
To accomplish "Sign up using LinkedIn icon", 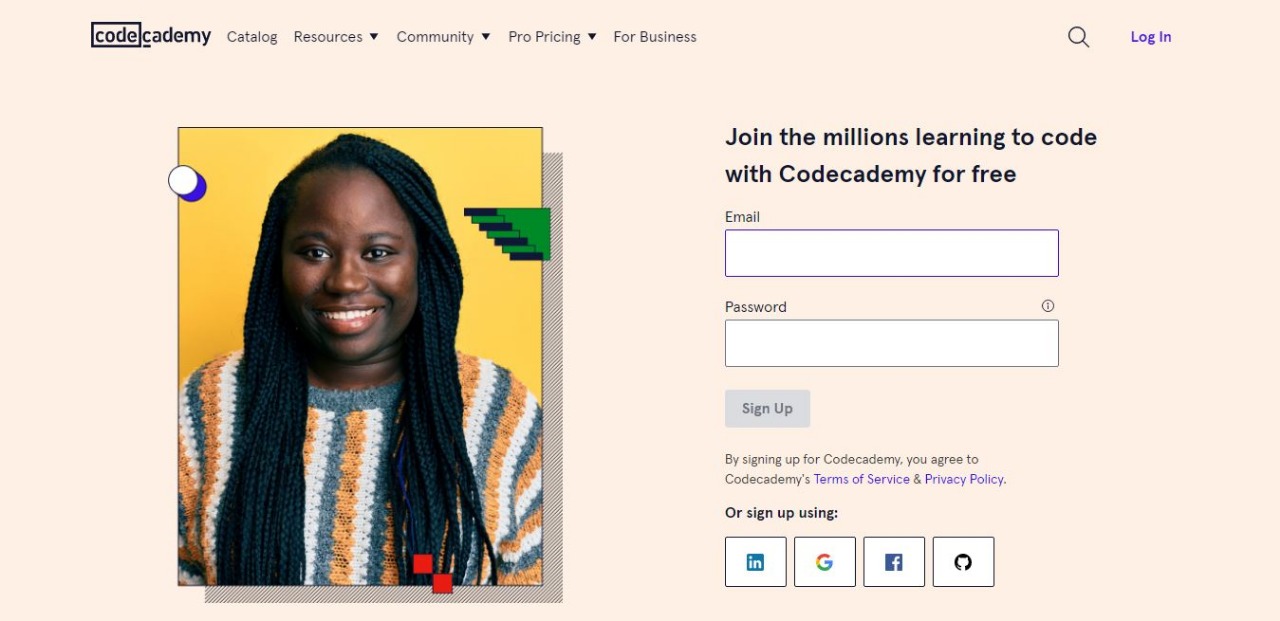I will coord(755,562).
